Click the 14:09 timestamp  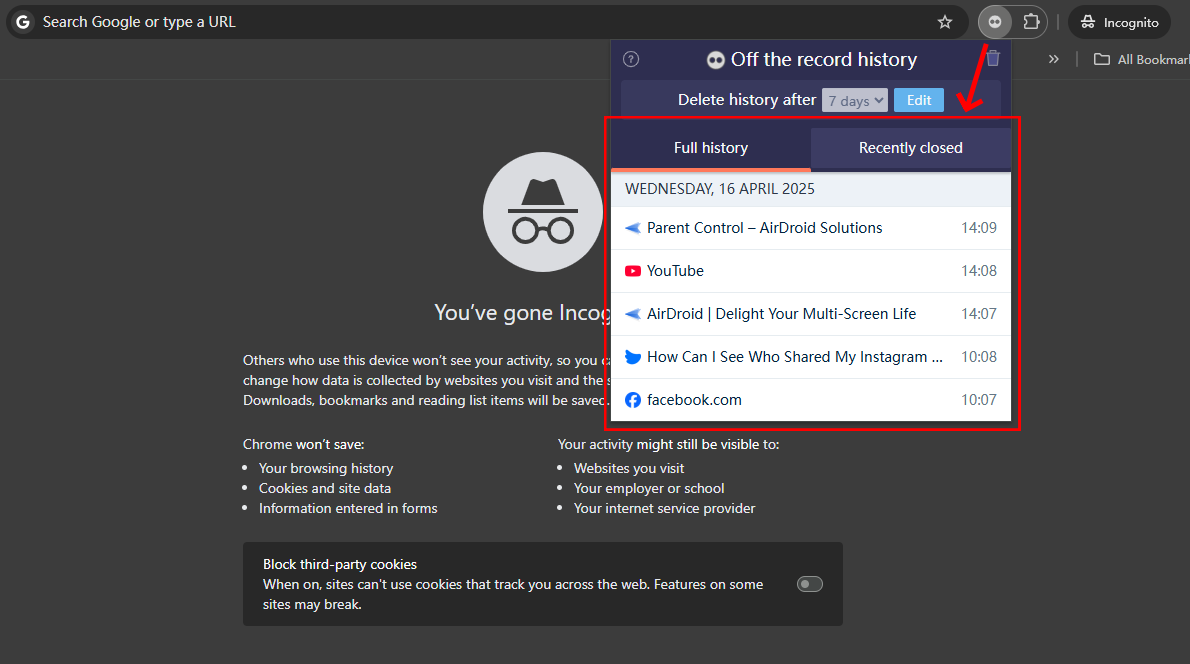(x=979, y=228)
